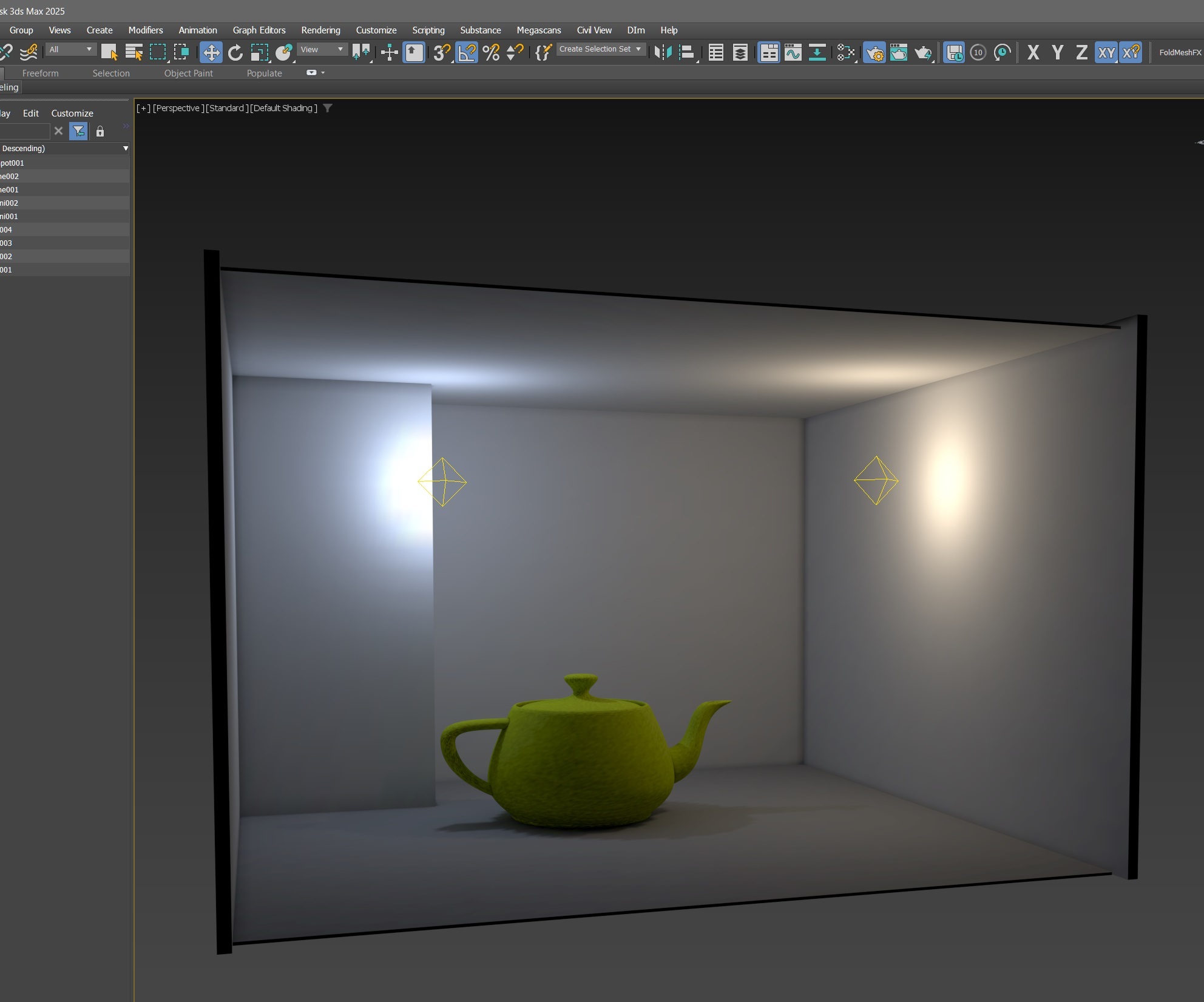Open the Render Setup dialog
The height and width of the screenshot is (1002, 1204).
point(874,53)
